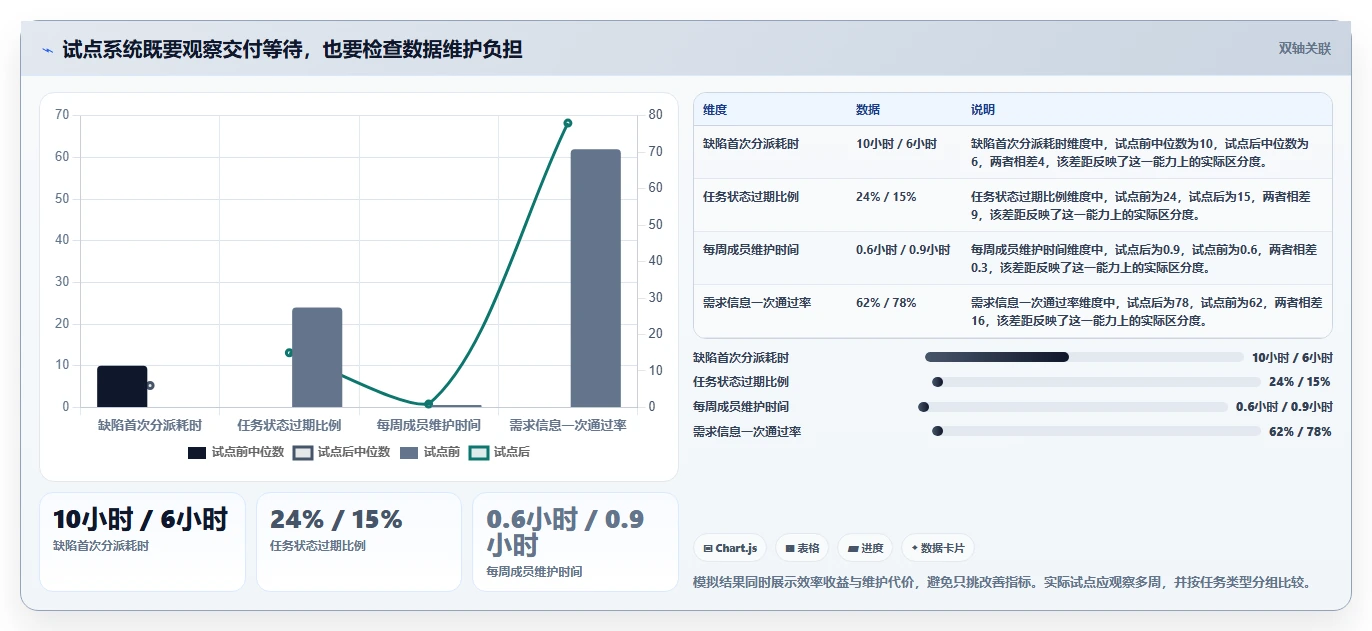The image size is (1372, 631).
Task: Click the tall grey bar for 需求信息一次通过率
Action: coord(596,278)
